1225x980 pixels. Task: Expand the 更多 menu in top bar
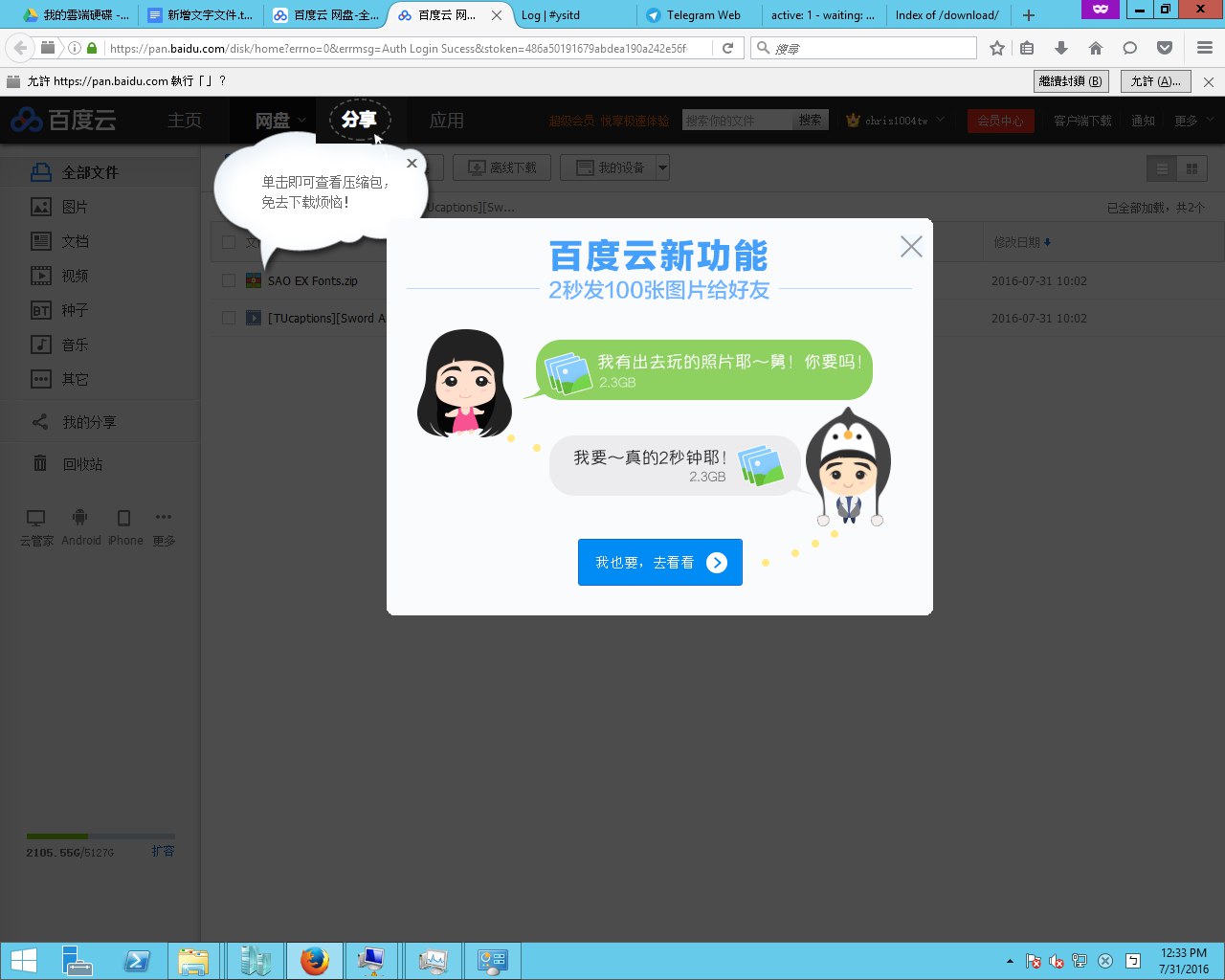pos(1193,121)
